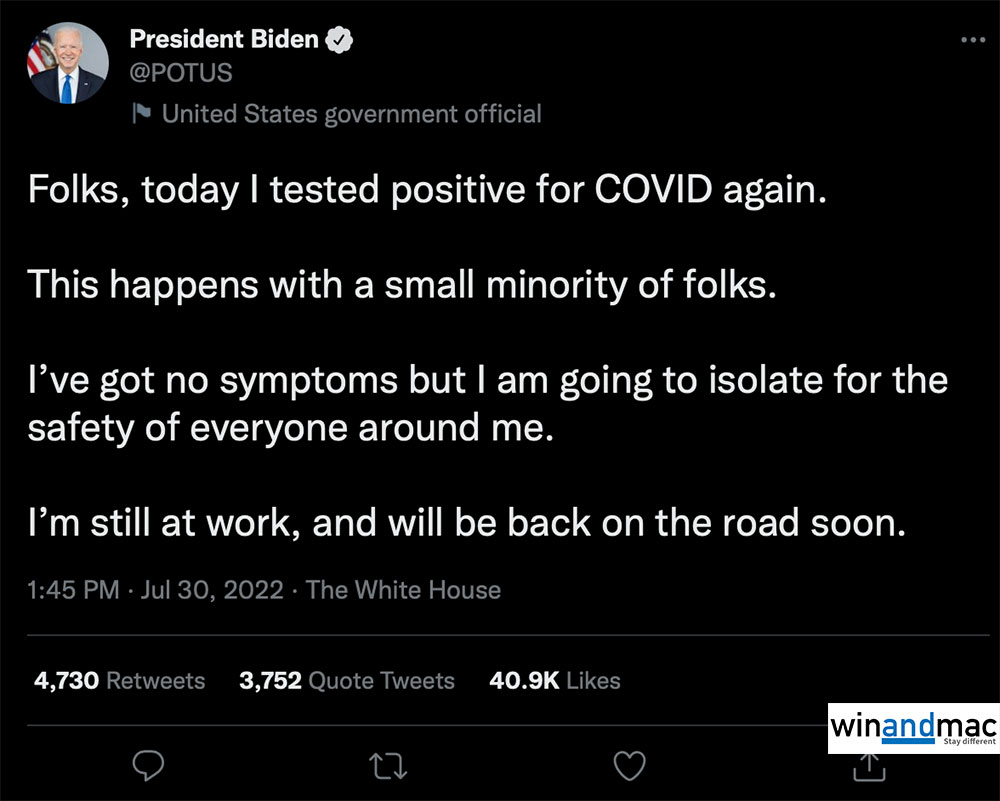Open The White House source label
The width and height of the screenshot is (1000, 801).
point(403,590)
